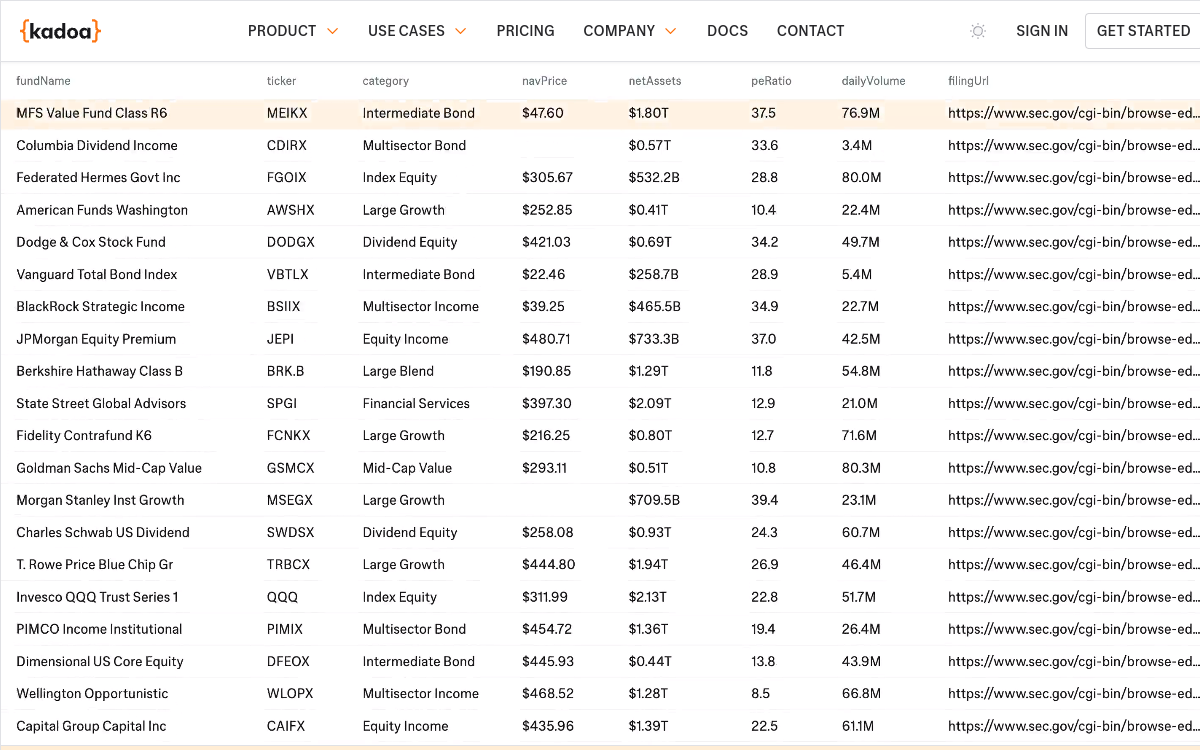1200x750 pixels.
Task: Click the QQQ ticker cell
Action: point(282,597)
